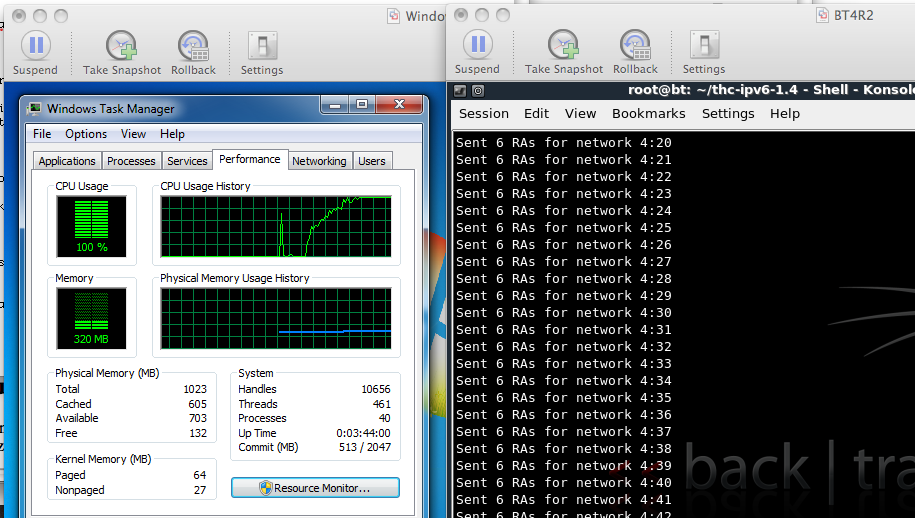Screen dimensions: 915x518
Task: Switch to the Networking tab
Action: pos(319,161)
